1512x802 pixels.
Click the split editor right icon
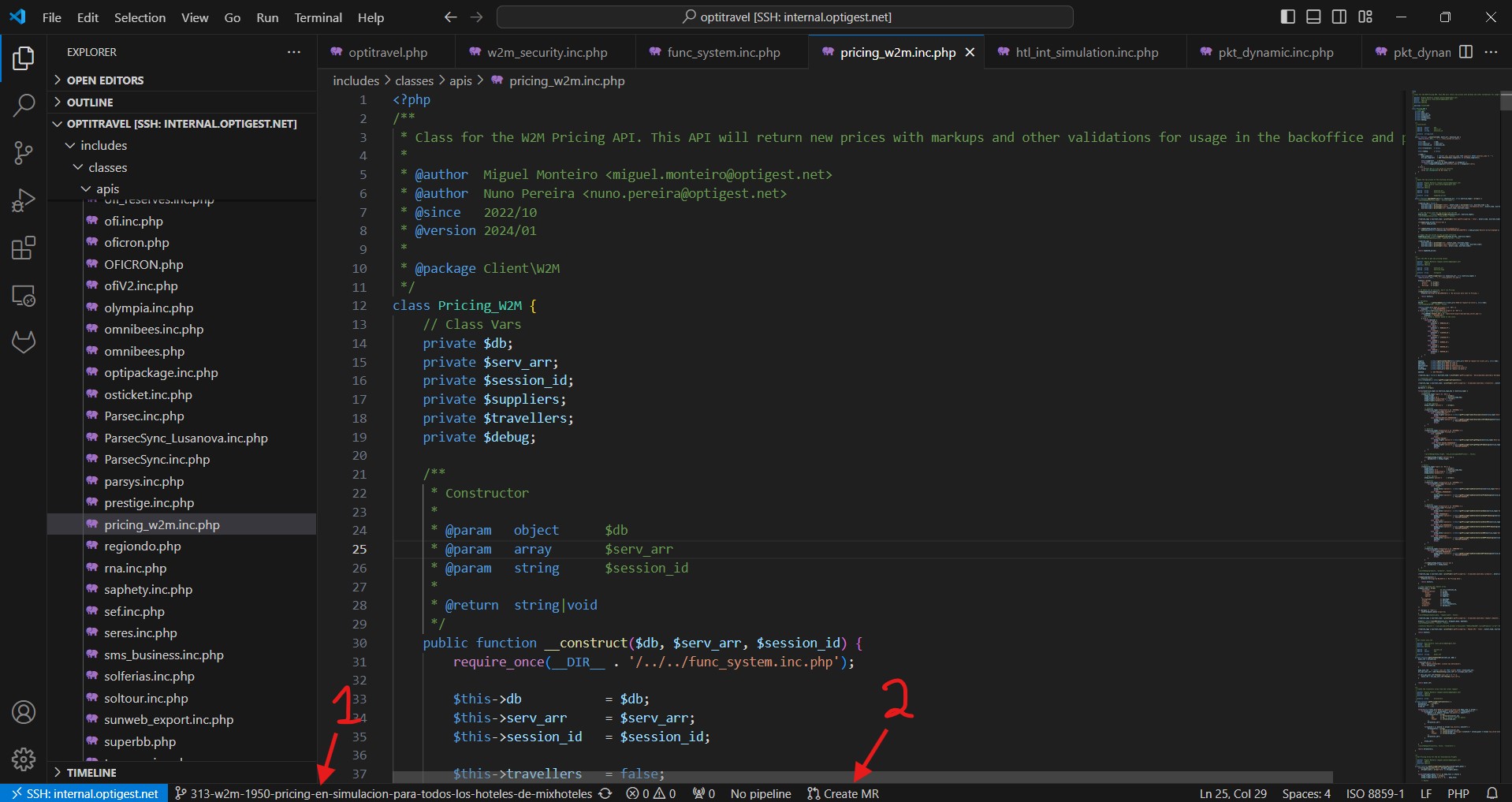pos(1465,52)
